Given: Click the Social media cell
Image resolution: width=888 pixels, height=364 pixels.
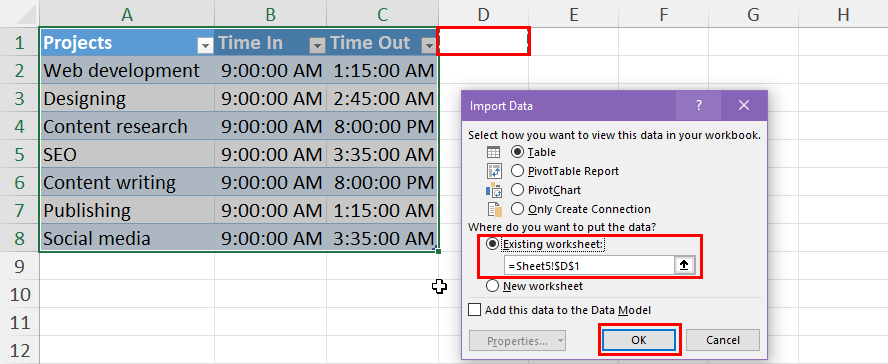Looking at the screenshot, I should [x=127, y=238].
